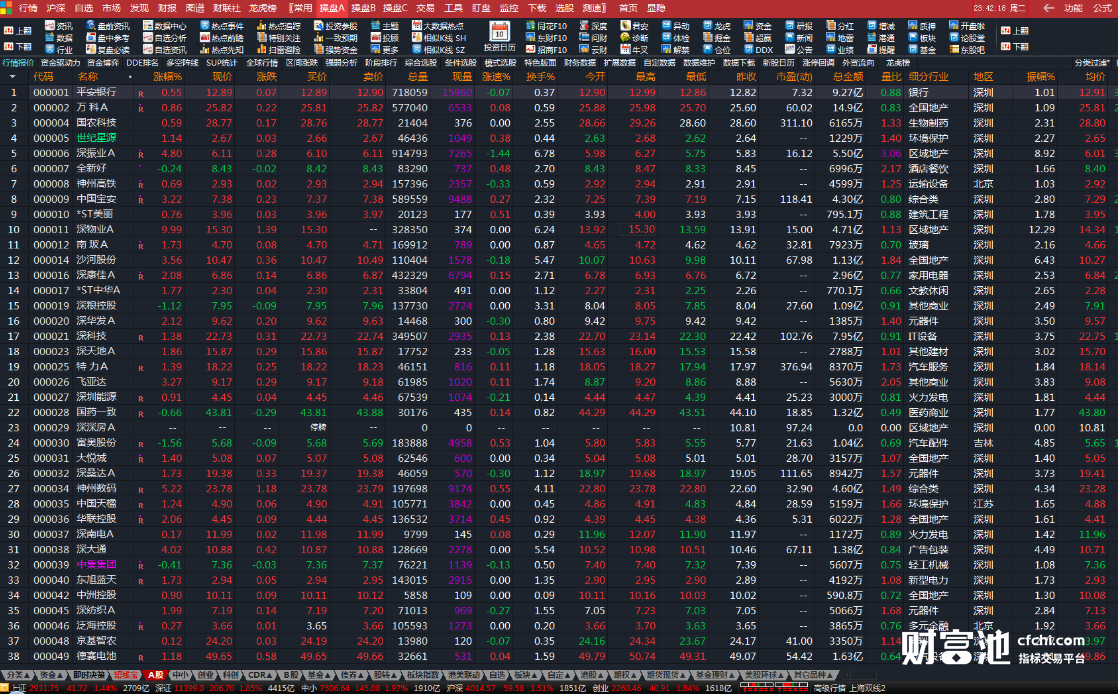Click the back arrow in title bar
This screenshot has width=1118, height=694.
(x=1048, y=8)
